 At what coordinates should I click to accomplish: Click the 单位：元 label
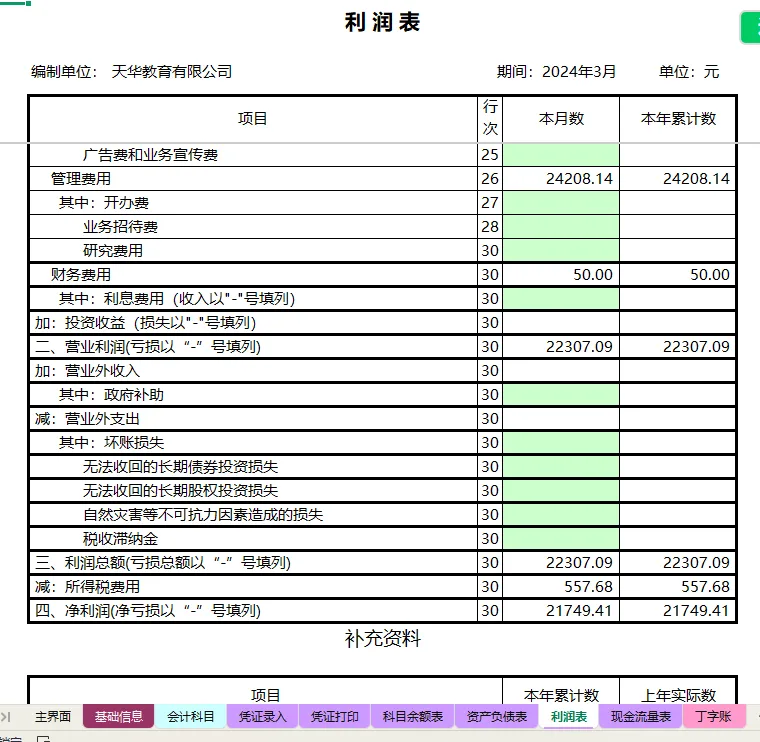pyautogui.click(x=689, y=72)
